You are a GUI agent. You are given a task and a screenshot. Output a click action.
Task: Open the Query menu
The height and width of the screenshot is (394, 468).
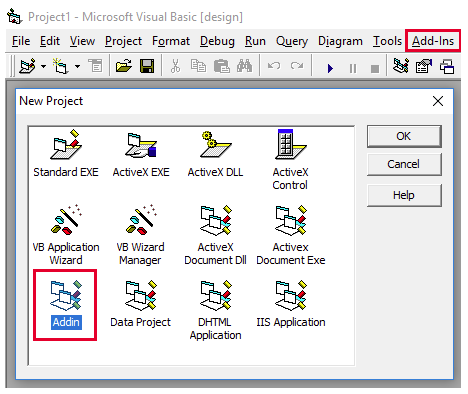tap(292, 41)
